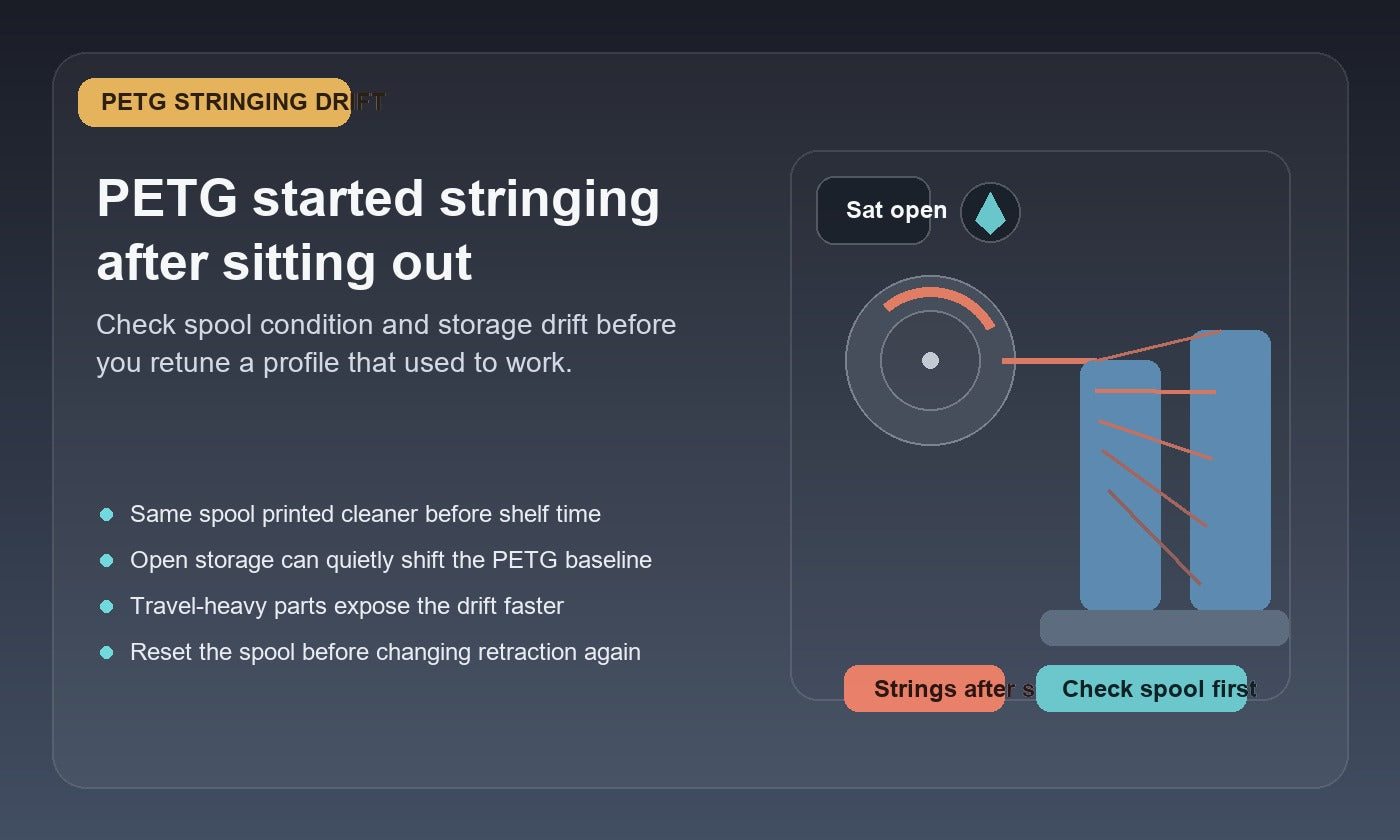This screenshot has height=840, width=1400.
Task: Click the 'Strings after' orange tag
Action: coord(924,688)
